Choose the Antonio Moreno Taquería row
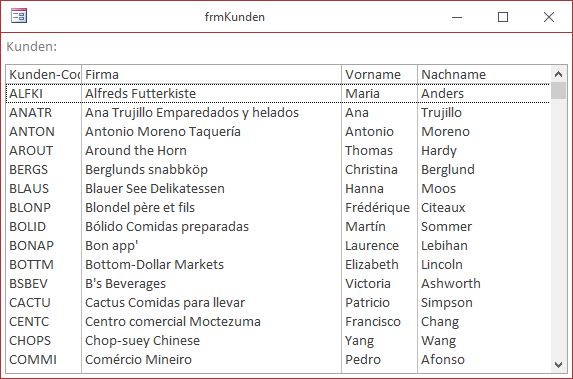573x379 pixels. tap(278, 132)
